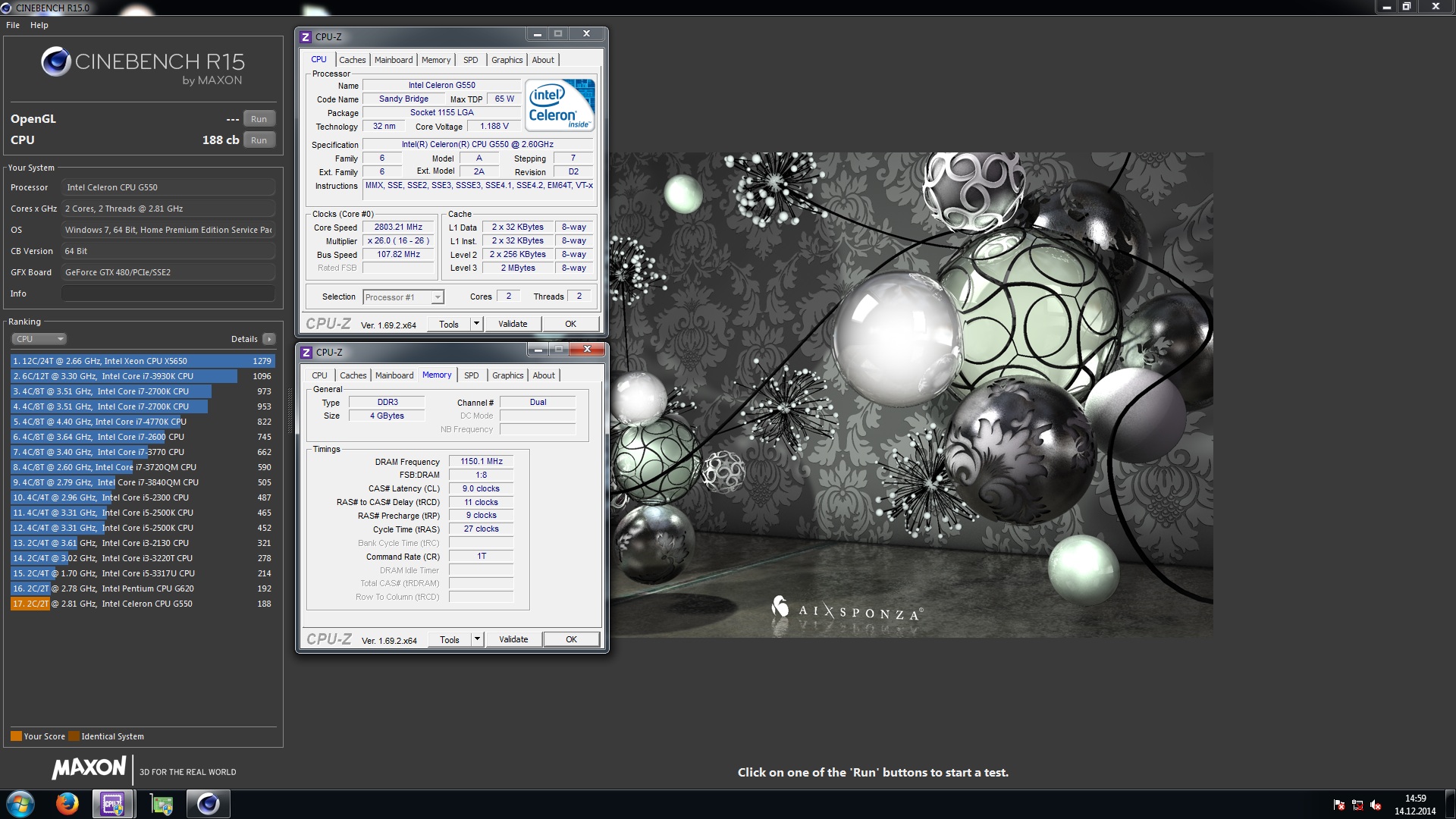1456x819 pixels.
Task: Select ranking row Intel Core i3-2130
Action: point(143,543)
